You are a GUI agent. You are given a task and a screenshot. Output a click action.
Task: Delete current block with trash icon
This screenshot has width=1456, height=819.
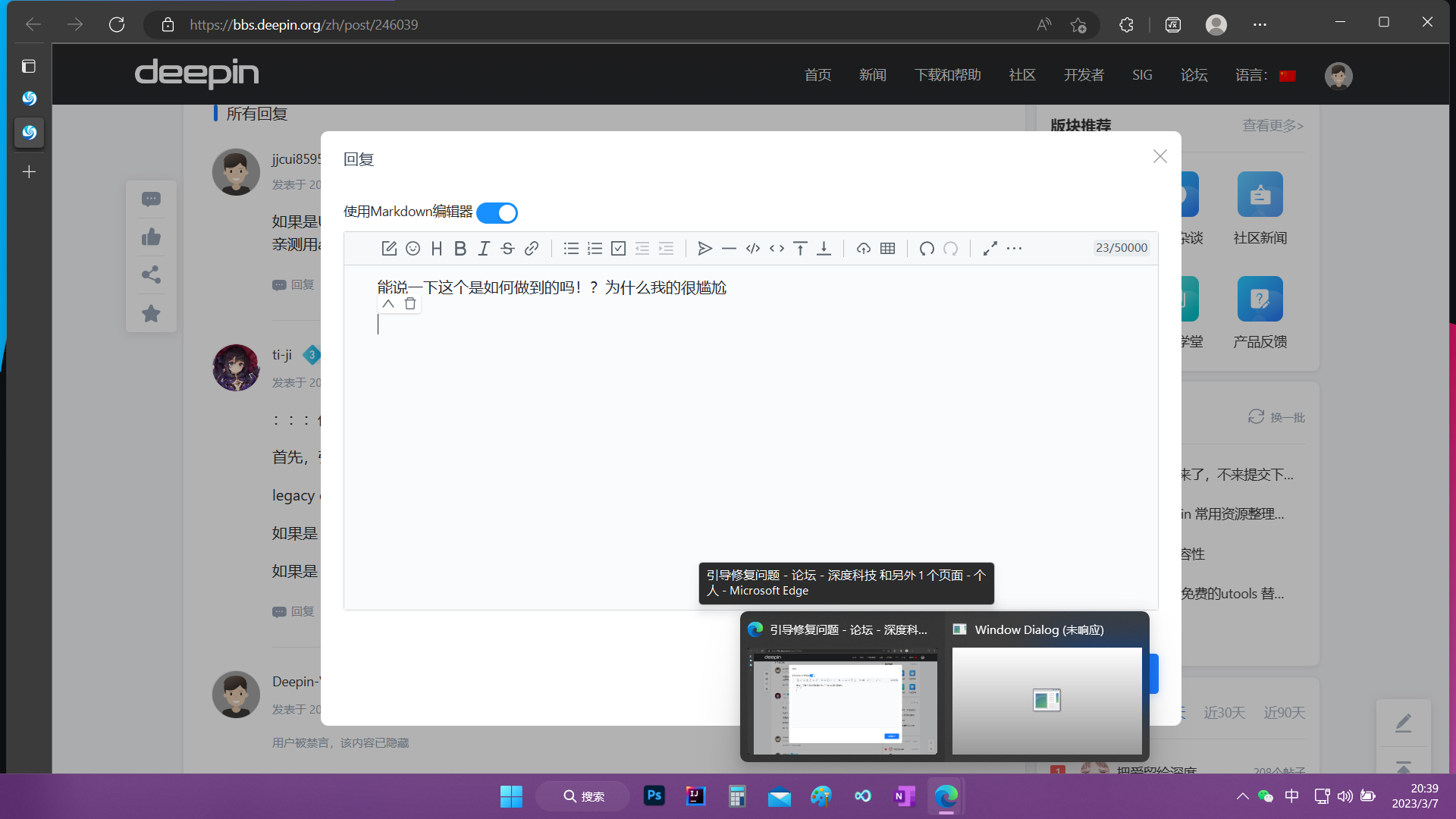pyautogui.click(x=410, y=304)
